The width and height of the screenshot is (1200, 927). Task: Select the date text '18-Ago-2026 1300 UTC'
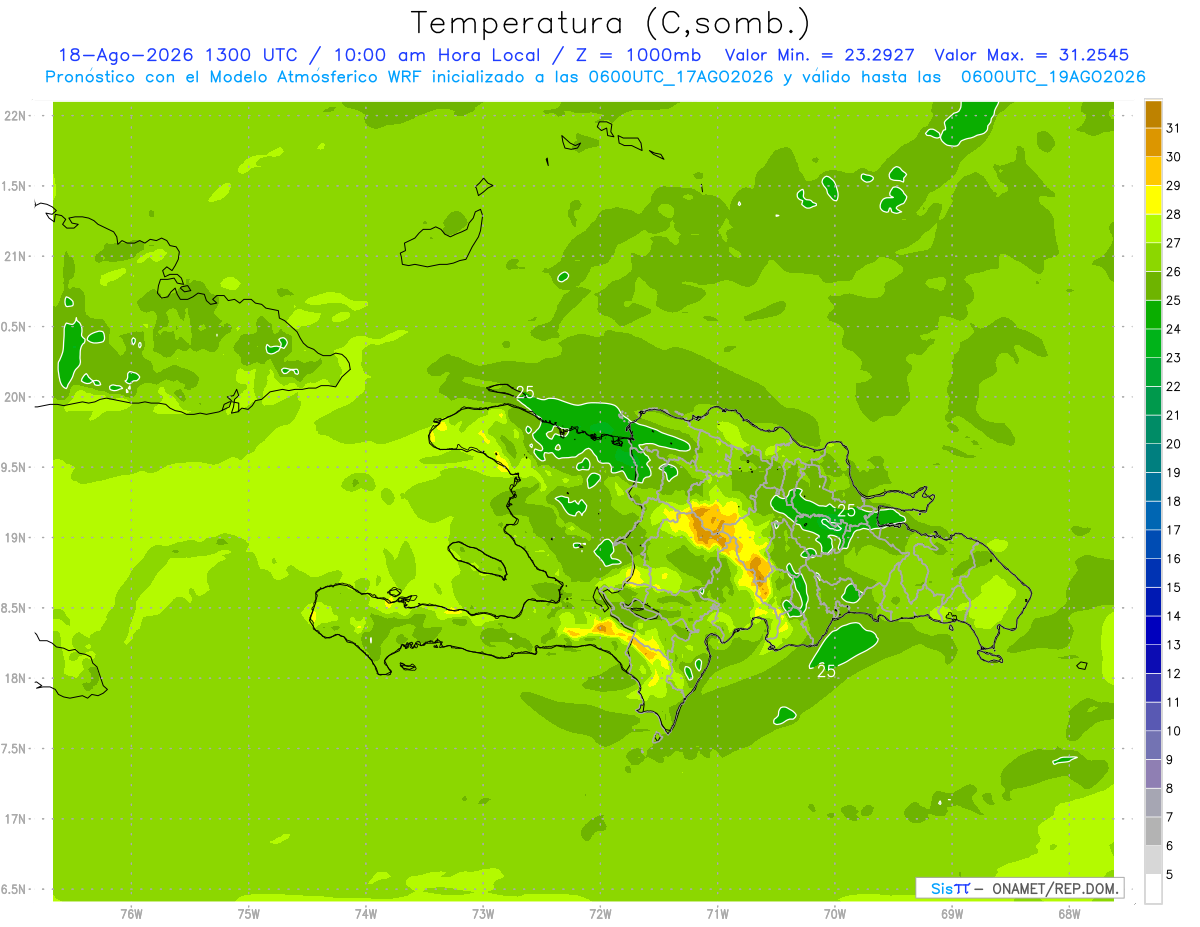click(x=177, y=55)
